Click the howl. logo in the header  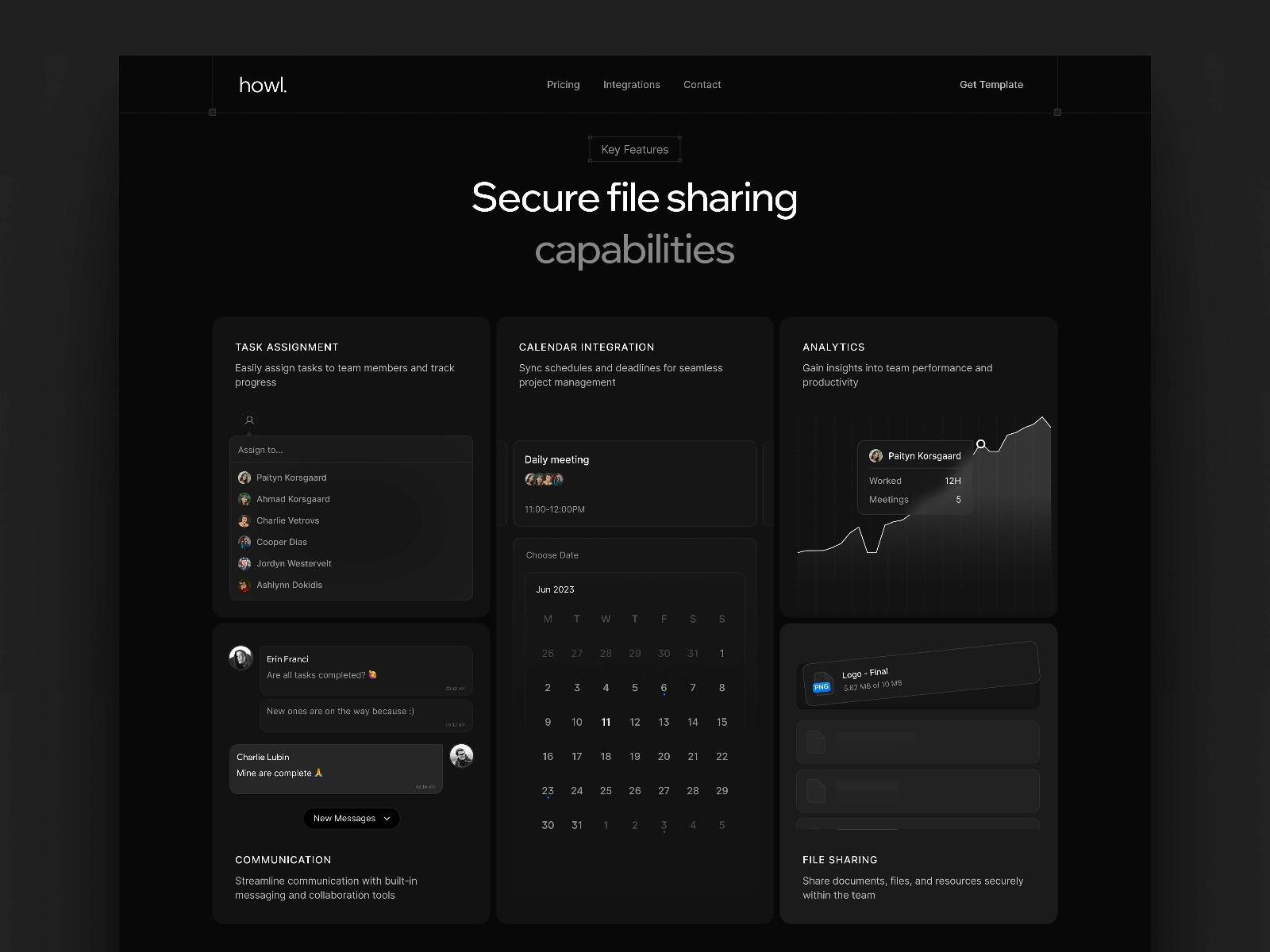[262, 85]
